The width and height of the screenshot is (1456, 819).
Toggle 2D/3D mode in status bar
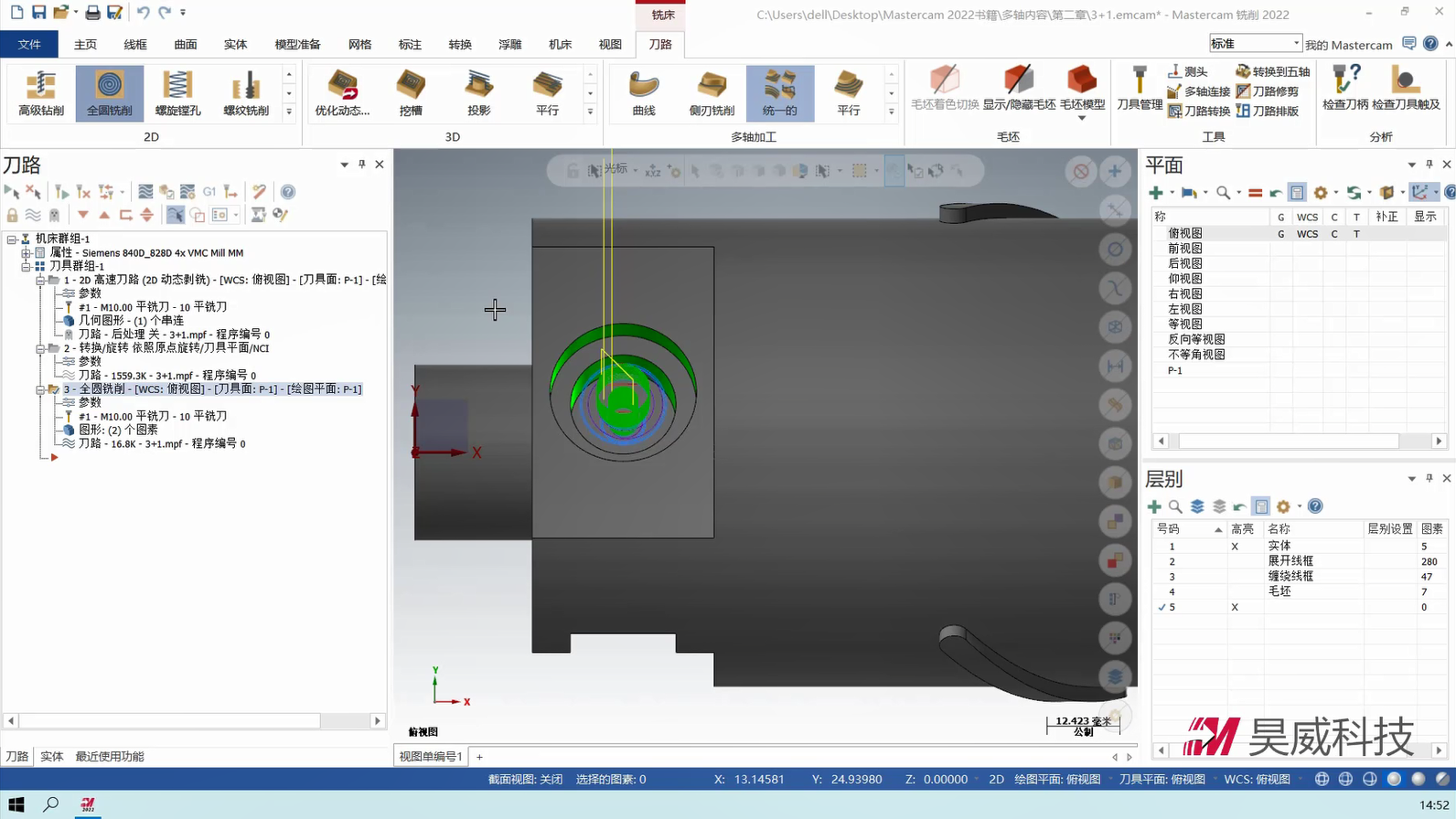click(996, 780)
